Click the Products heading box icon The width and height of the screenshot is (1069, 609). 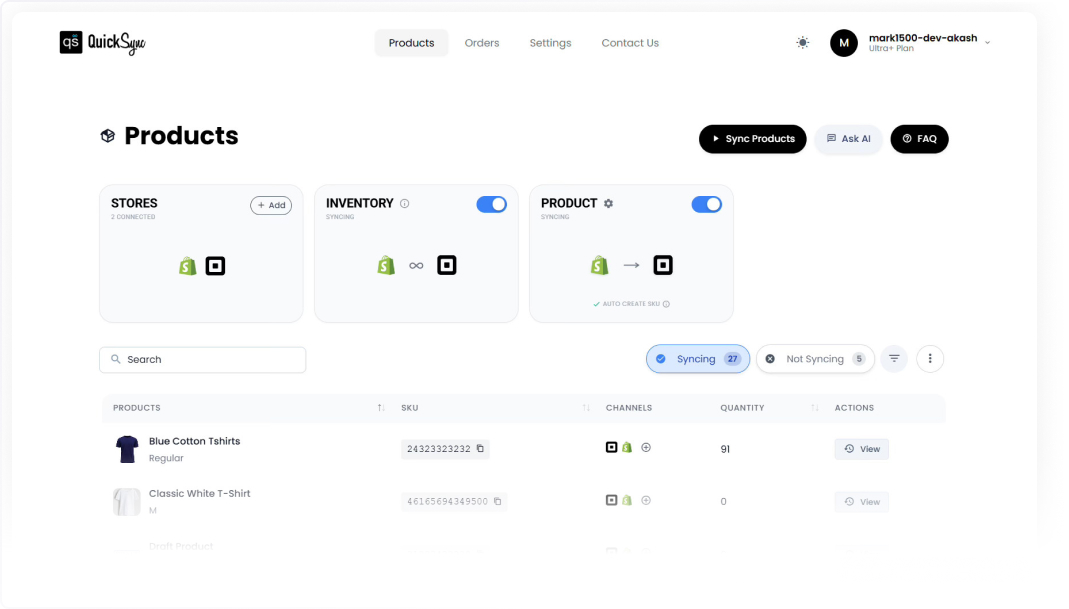[x=108, y=136]
